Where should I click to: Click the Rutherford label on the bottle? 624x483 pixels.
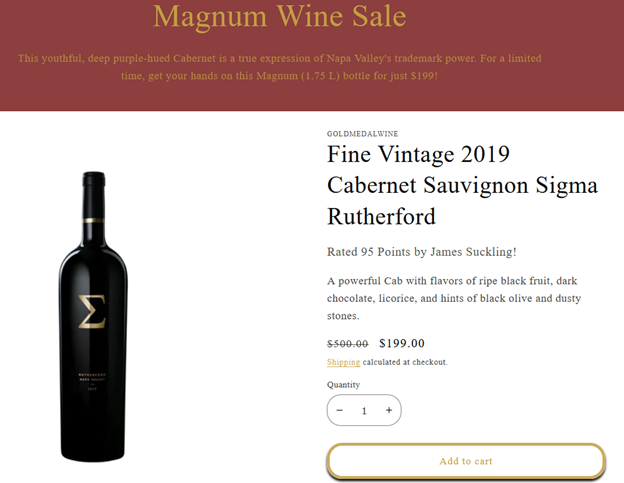pos(93,375)
